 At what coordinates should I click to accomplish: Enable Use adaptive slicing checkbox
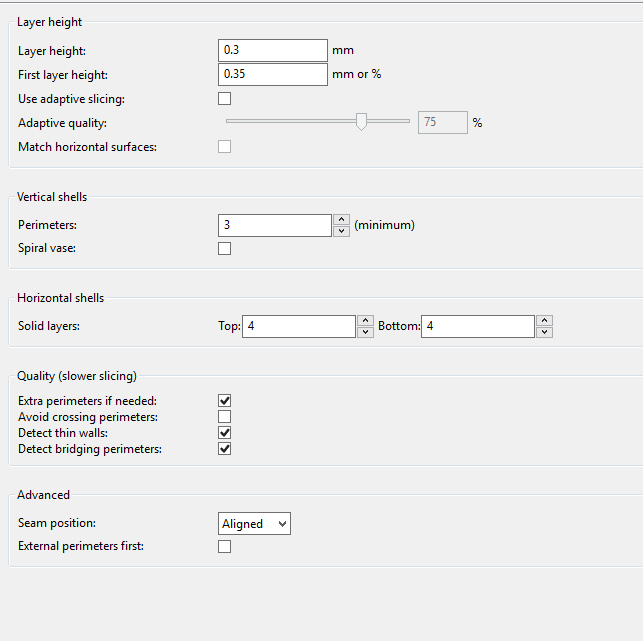pos(224,98)
